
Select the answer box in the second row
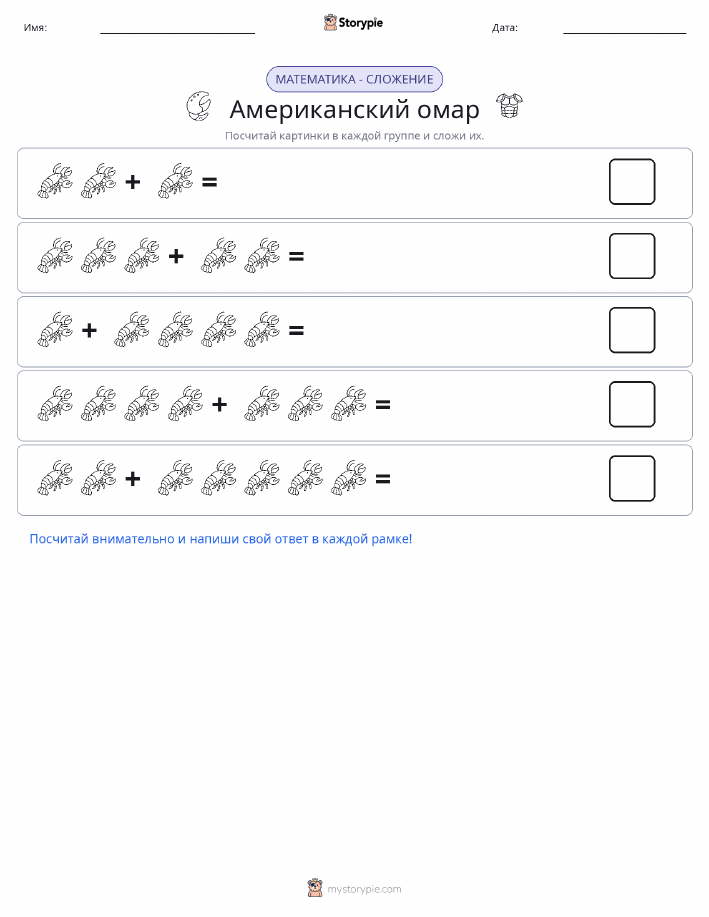click(632, 256)
